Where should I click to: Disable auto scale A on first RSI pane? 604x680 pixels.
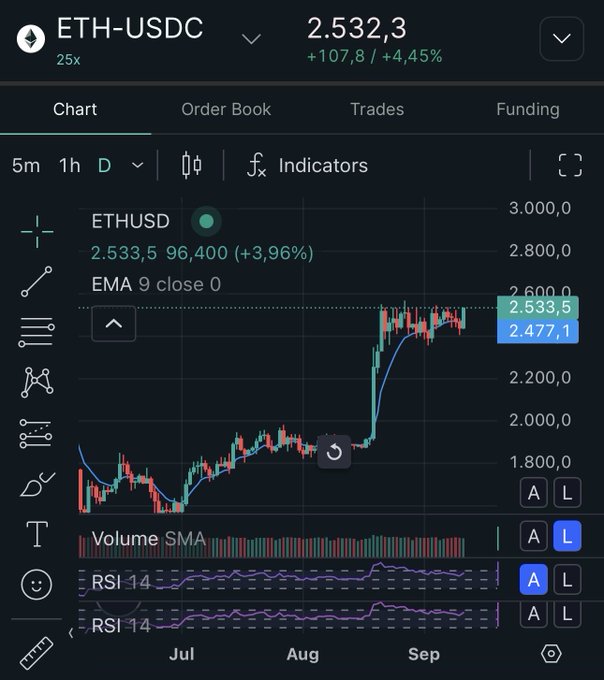533,579
